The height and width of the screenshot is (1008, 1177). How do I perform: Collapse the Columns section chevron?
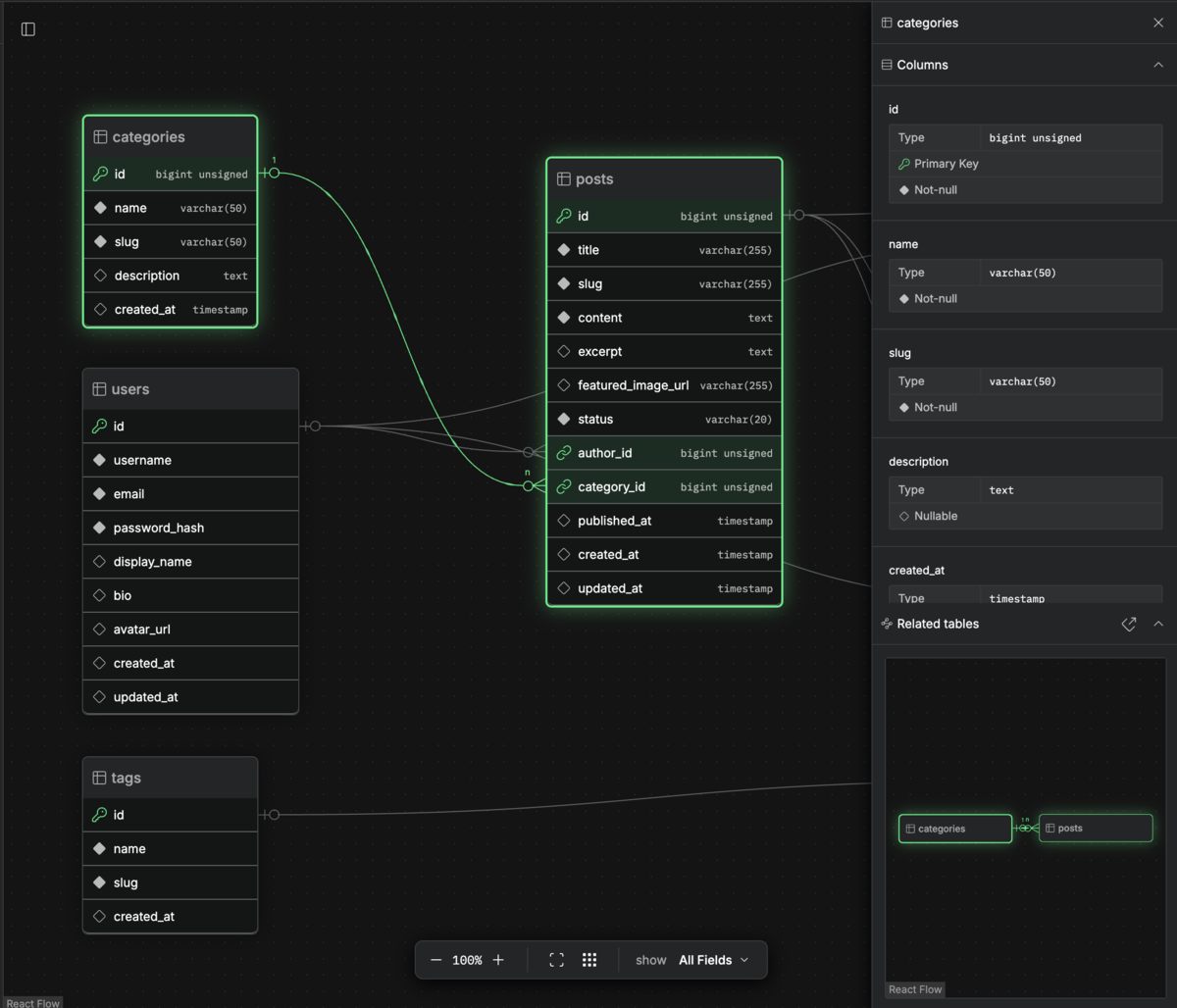point(1158,65)
